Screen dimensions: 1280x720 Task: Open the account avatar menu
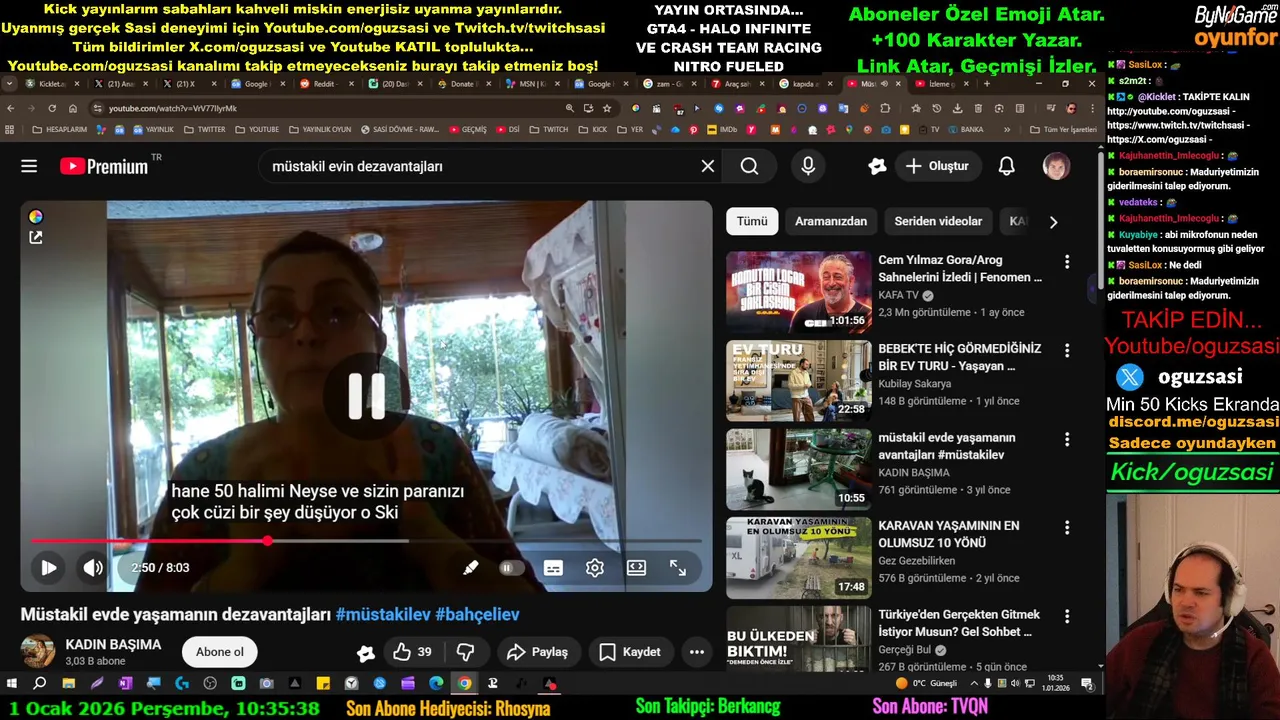(1056, 166)
